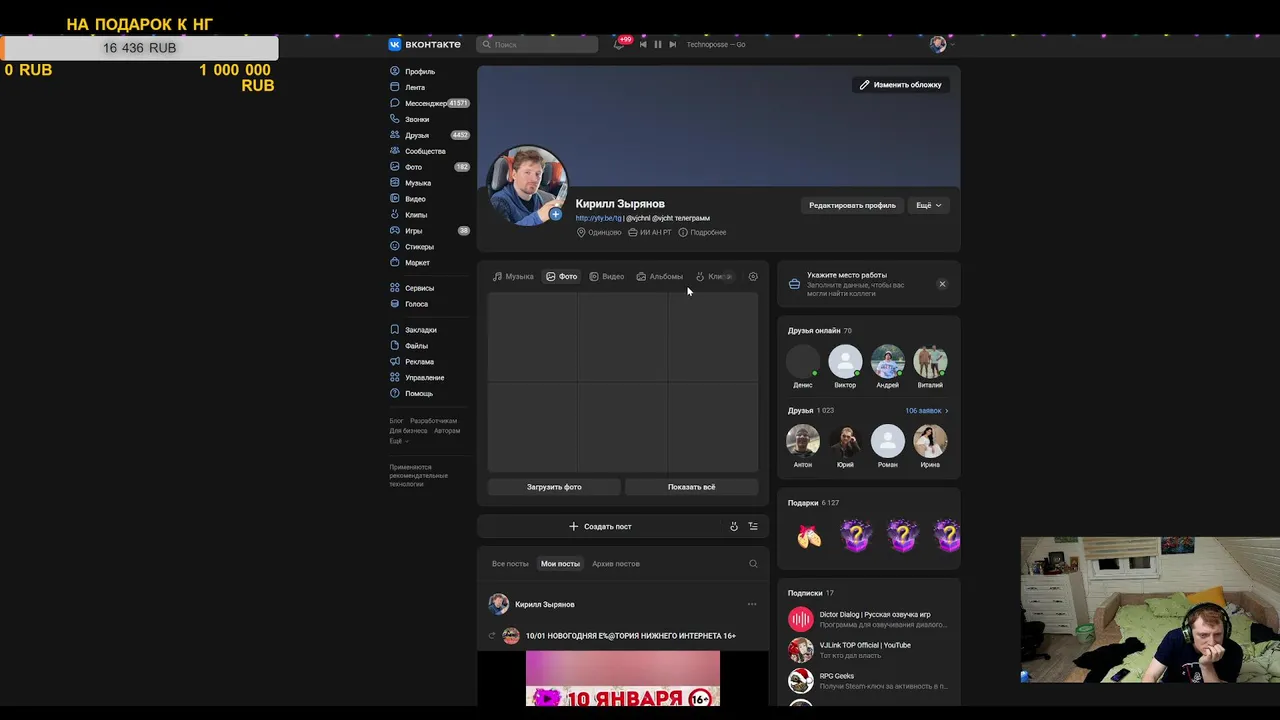Switch to Архив постов tab
Image resolution: width=1280 pixels, height=720 pixels.
click(x=616, y=564)
